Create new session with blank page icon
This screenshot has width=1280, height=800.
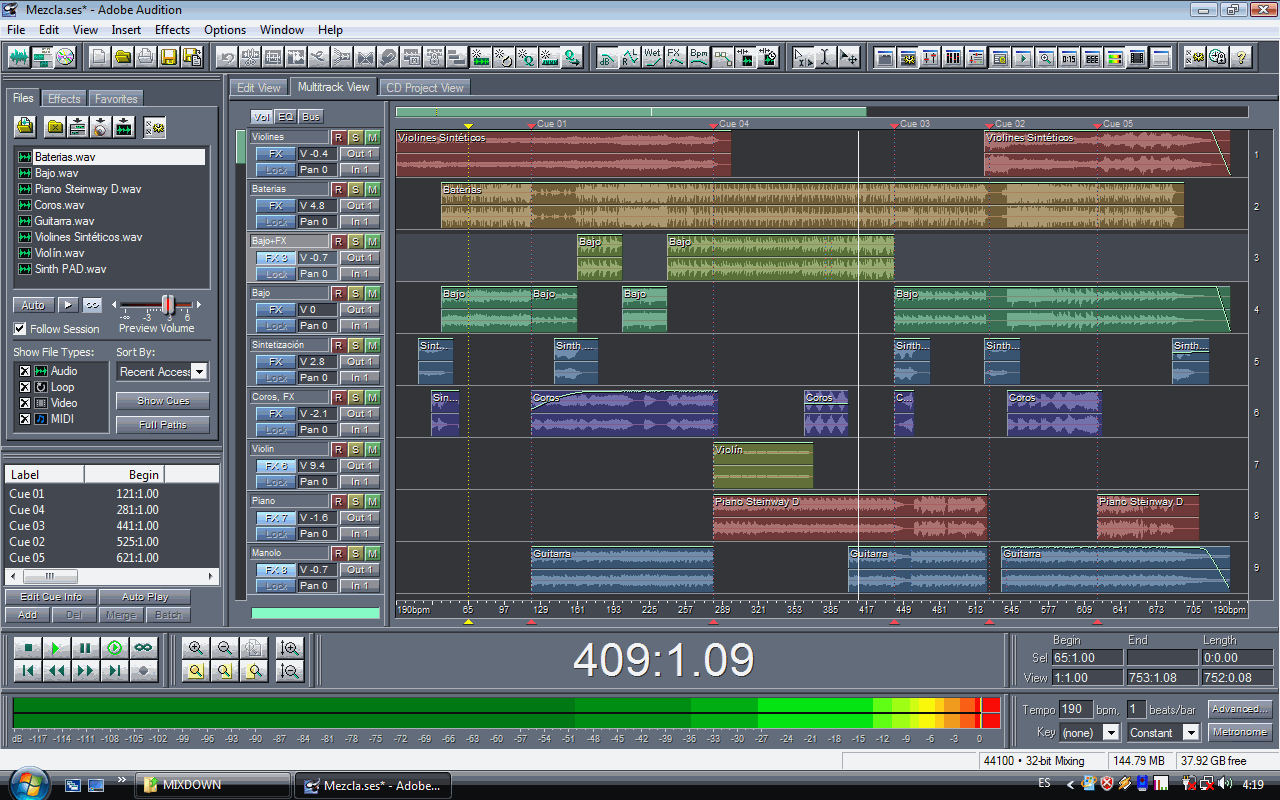pyautogui.click(x=99, y=57)
